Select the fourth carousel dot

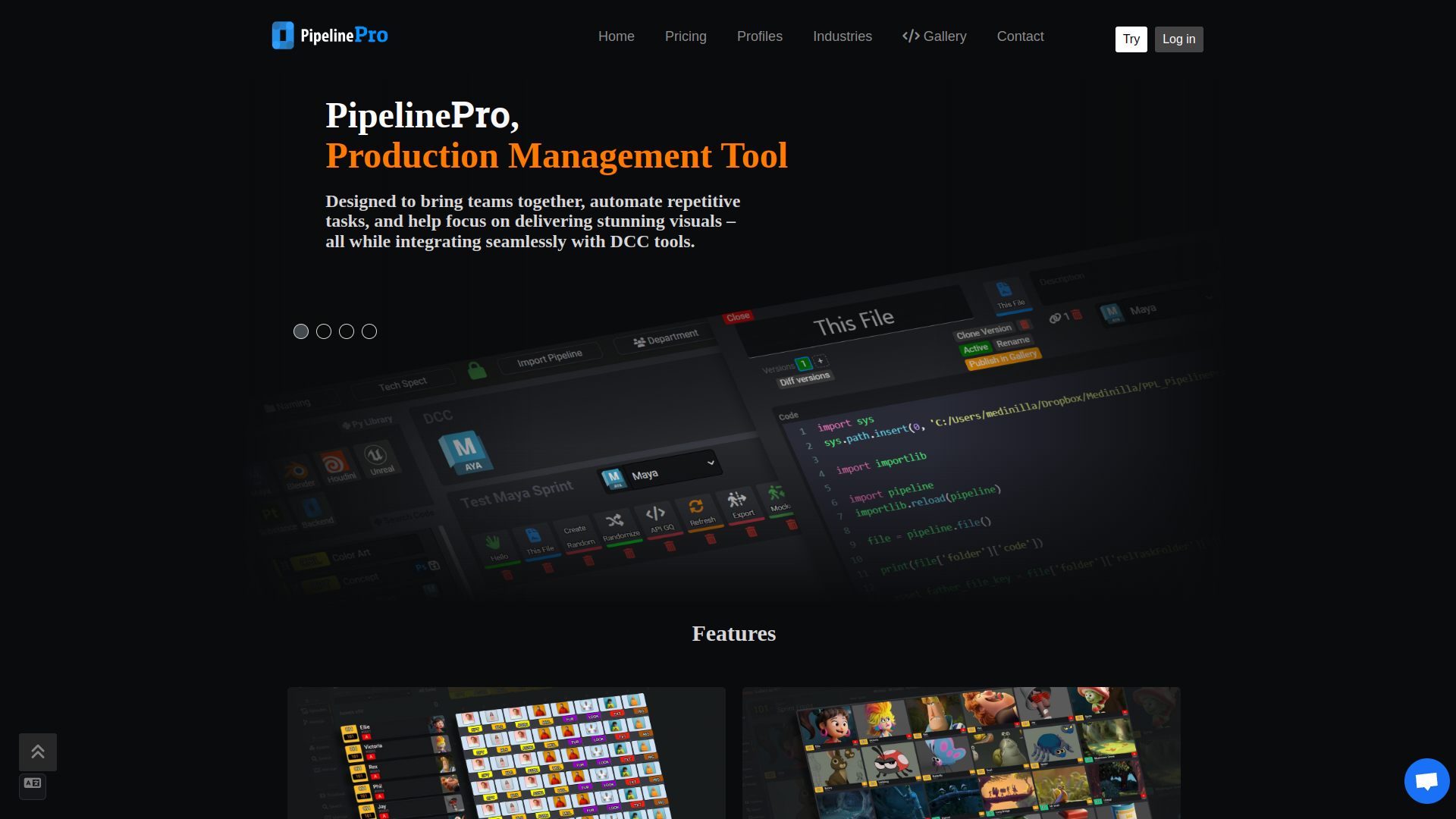(369, 331)
